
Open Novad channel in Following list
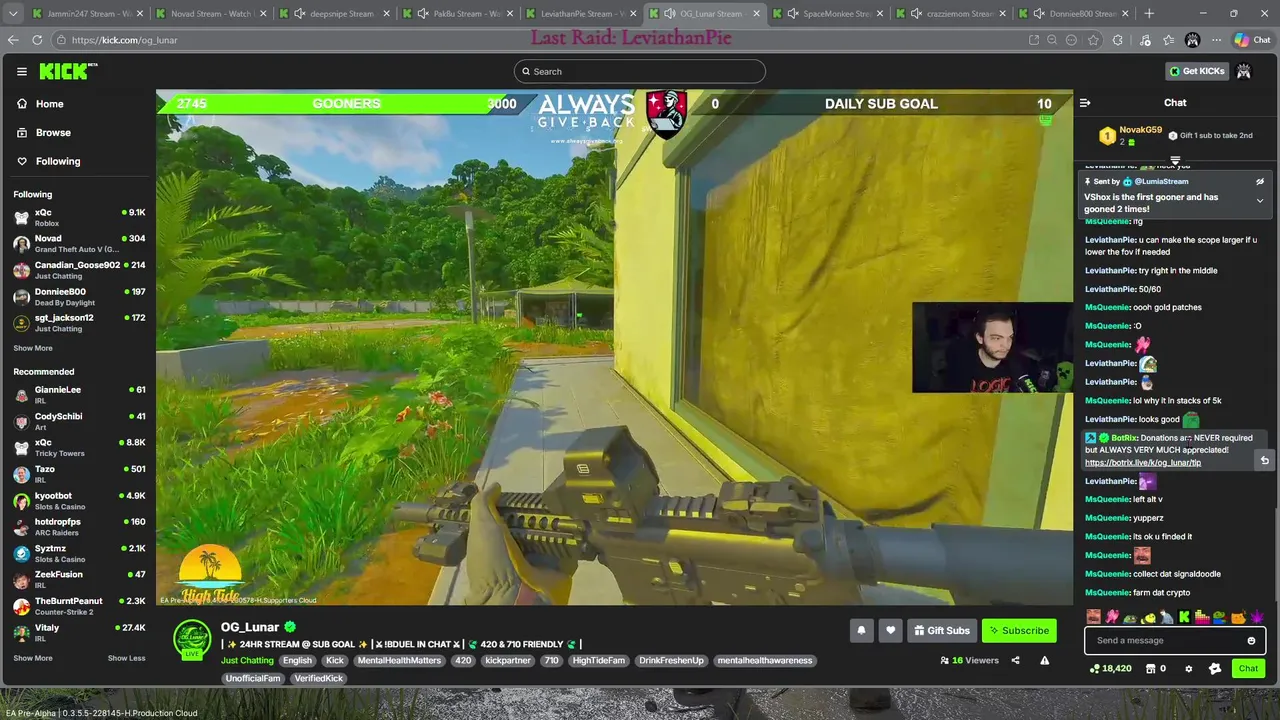tap(79, 244)
